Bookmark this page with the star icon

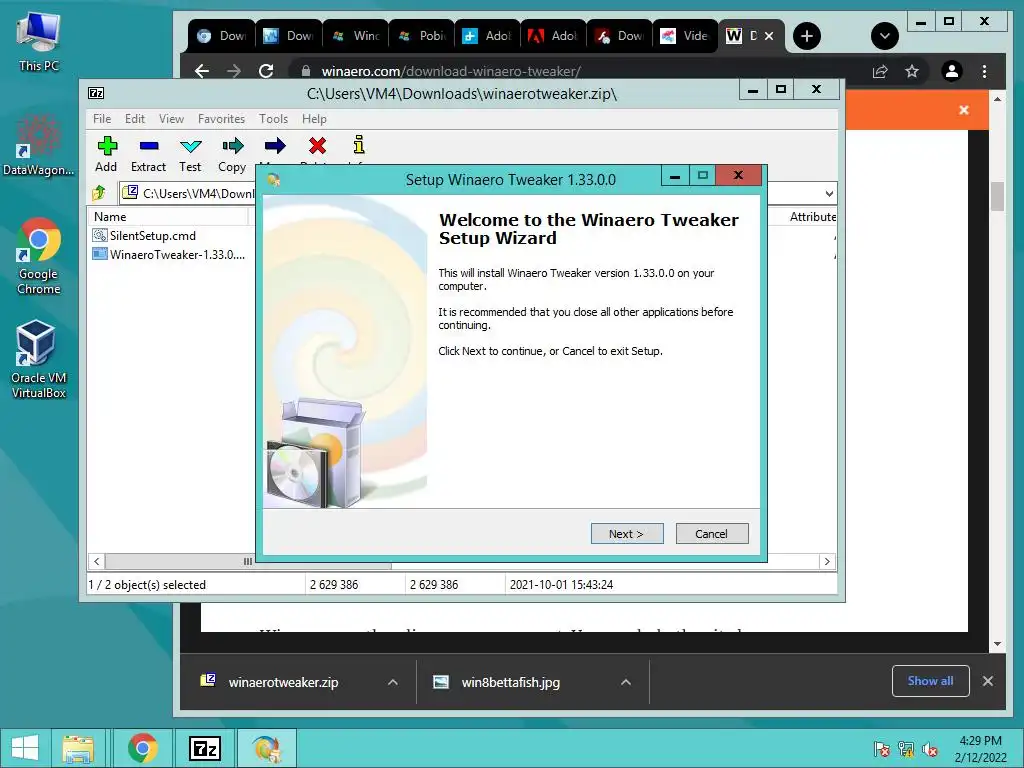[x=912, y=71]
